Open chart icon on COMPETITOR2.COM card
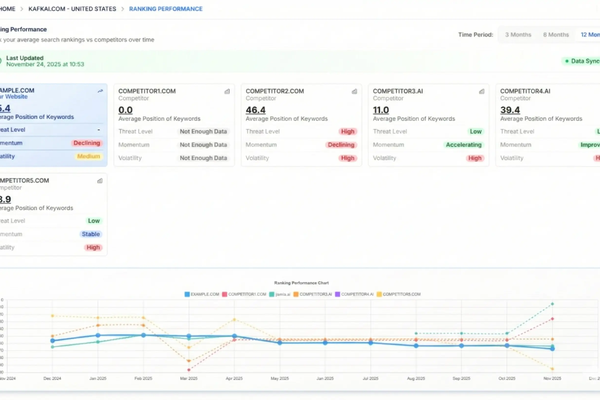 point(354,91)
